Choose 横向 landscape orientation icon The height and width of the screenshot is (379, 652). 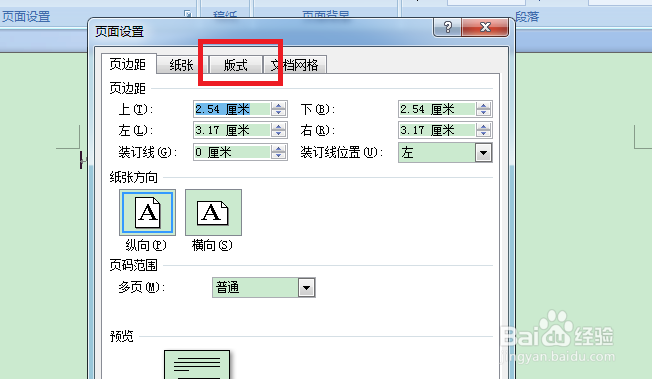click(x=213, y=213)
